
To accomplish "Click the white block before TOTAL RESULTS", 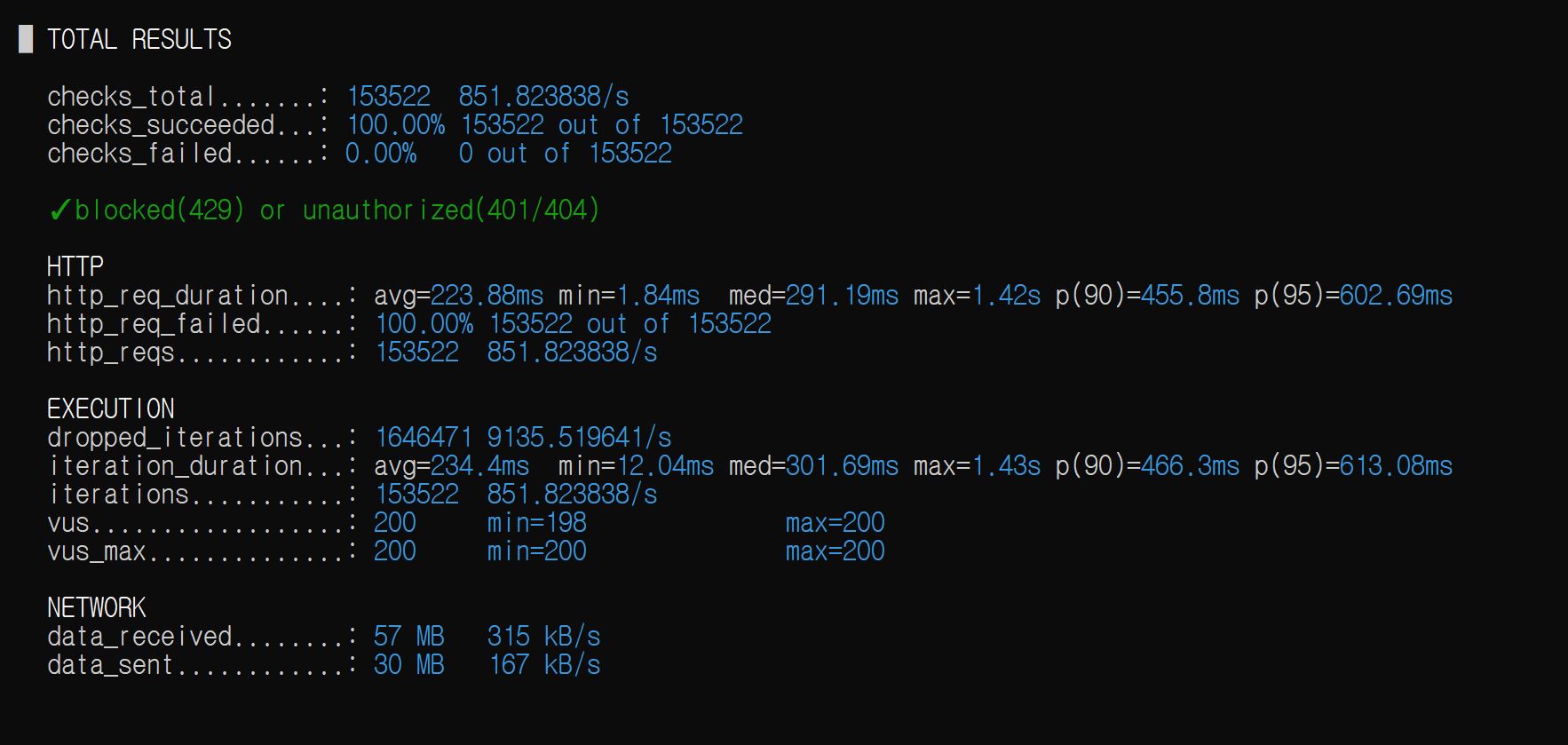I will click(26, 39).
